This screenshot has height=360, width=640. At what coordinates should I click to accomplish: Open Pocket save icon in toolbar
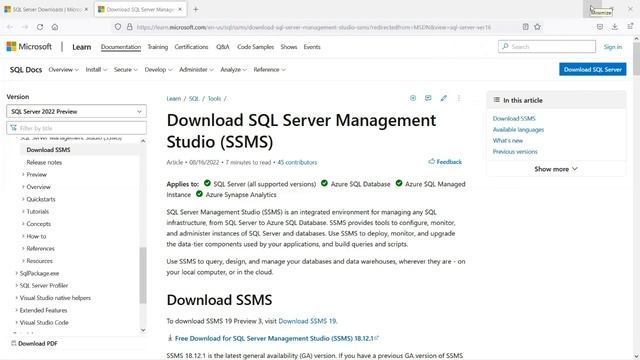coord(600,27)
